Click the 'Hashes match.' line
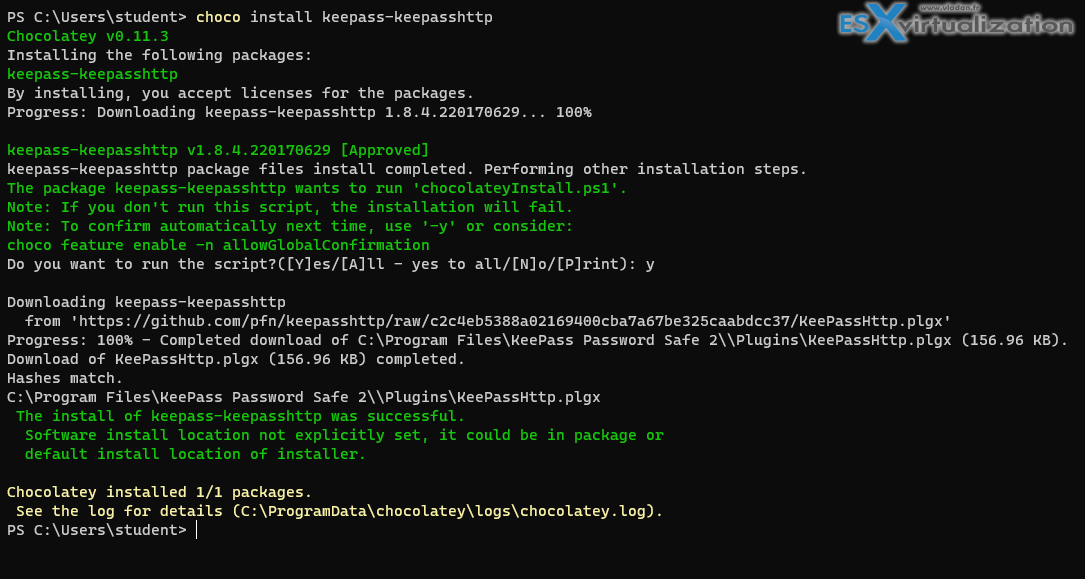The height and width of the screenshot is (579, 1085). click(65, 378)
